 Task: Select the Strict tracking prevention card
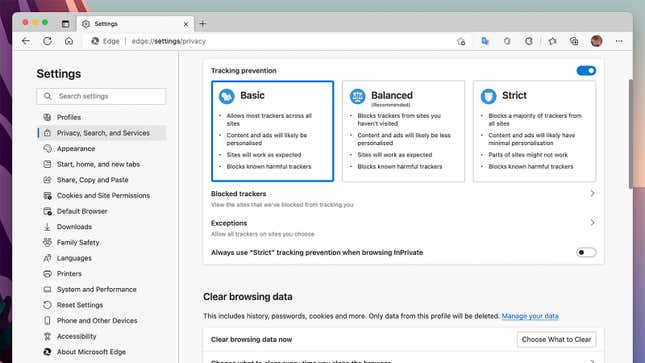pyautogui.click(x=534, y=131)
